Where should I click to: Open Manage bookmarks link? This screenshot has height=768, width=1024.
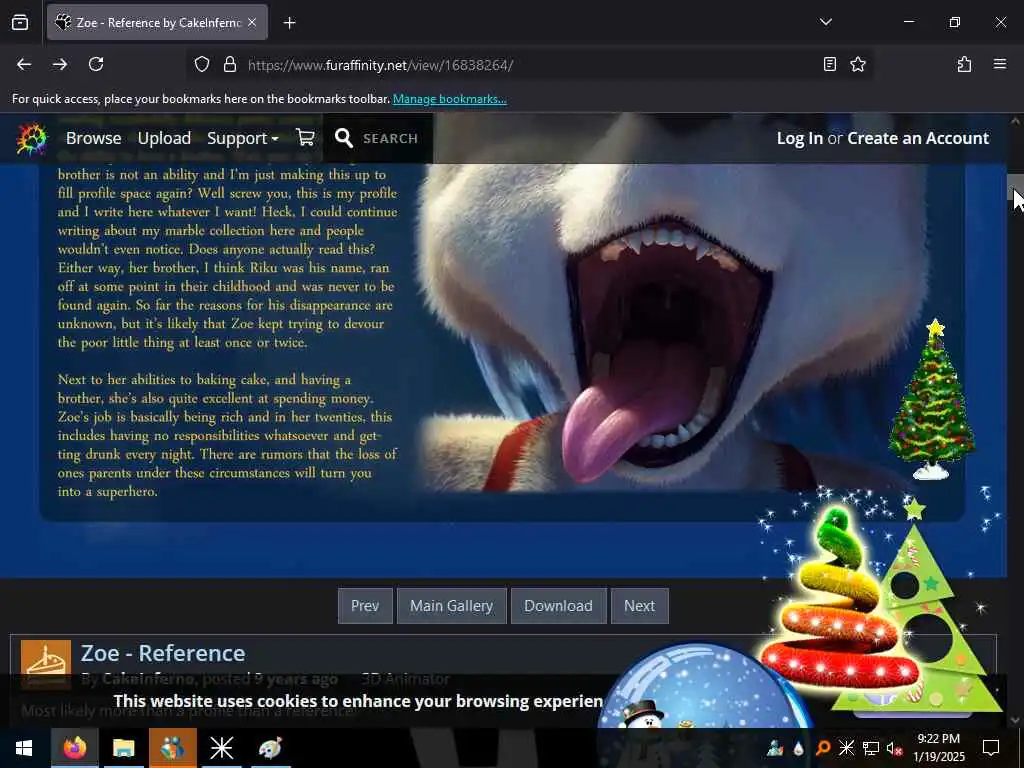[449, 99]
